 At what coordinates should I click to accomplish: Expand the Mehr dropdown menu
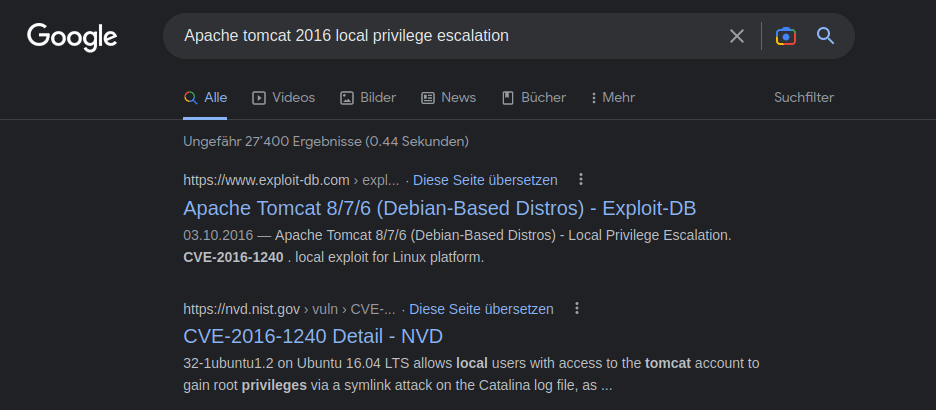tap(612, 98)
